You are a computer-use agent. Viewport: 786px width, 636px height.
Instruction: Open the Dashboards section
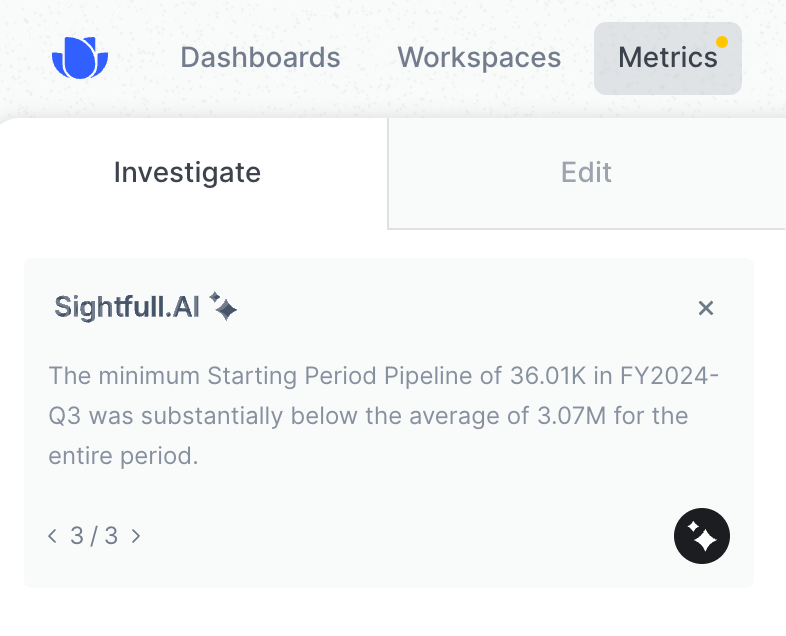260,58
